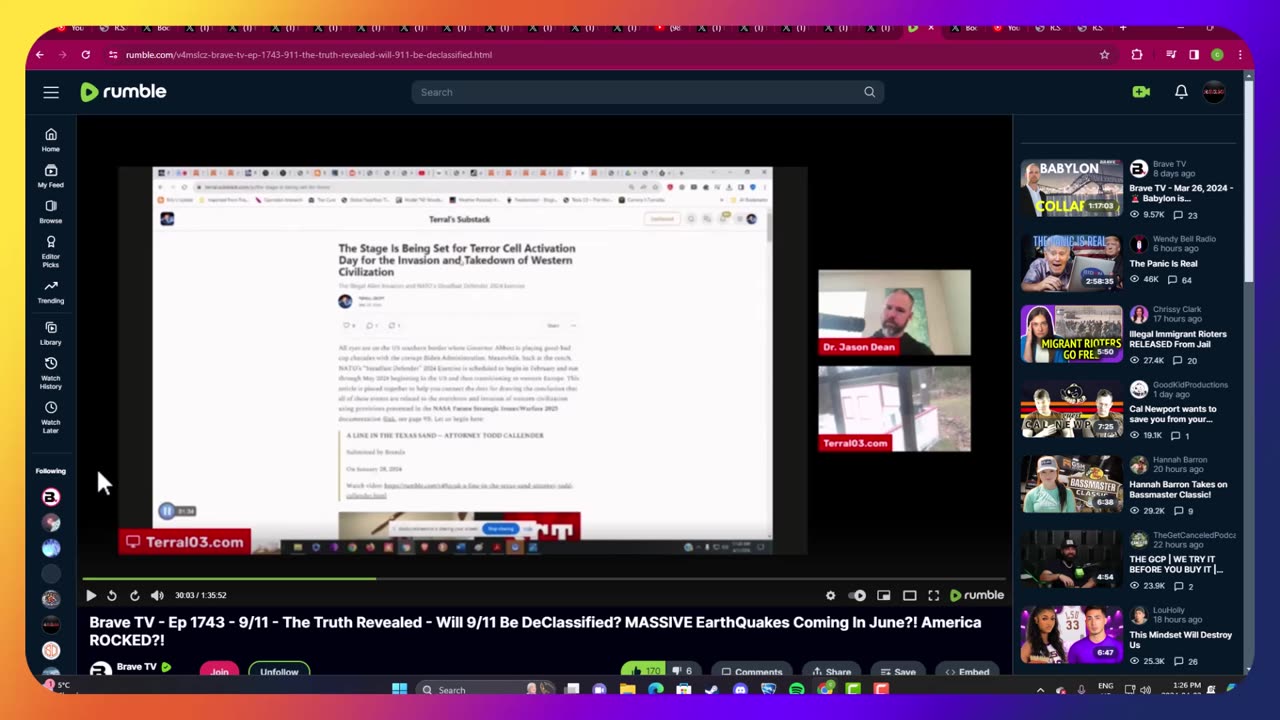
Task: Open the user profile avatar menu
Action: tap(1214, 92)
